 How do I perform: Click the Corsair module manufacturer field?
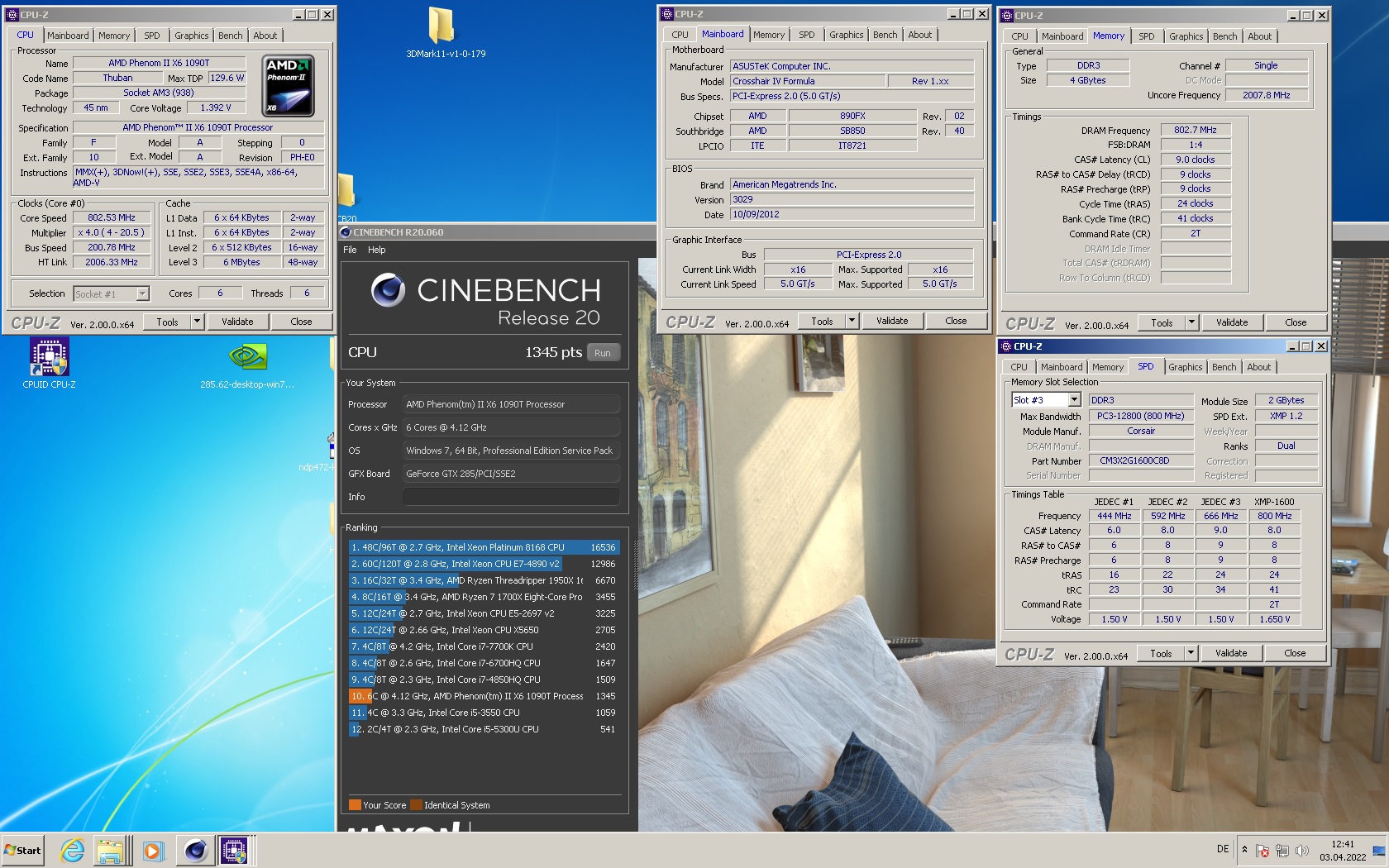[1141, 431]
